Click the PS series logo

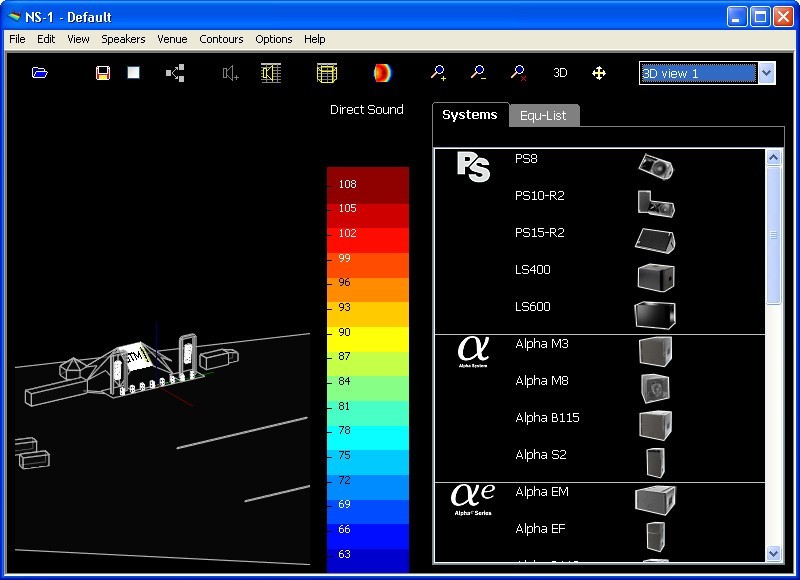(x=473, y=166)
